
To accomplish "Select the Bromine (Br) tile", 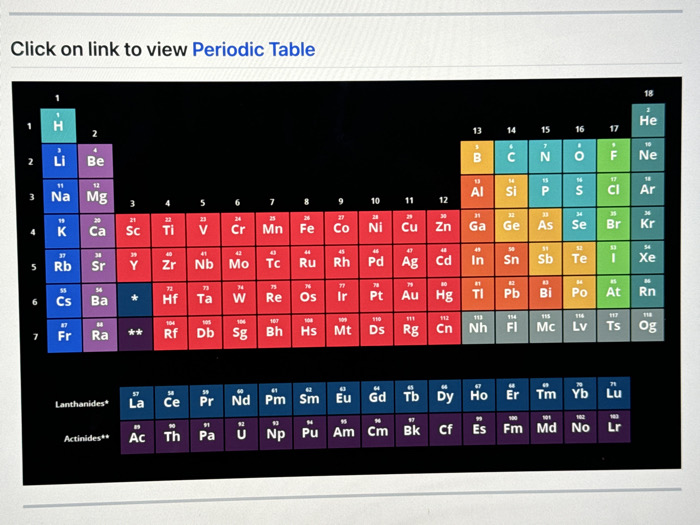I will [614, 224].
